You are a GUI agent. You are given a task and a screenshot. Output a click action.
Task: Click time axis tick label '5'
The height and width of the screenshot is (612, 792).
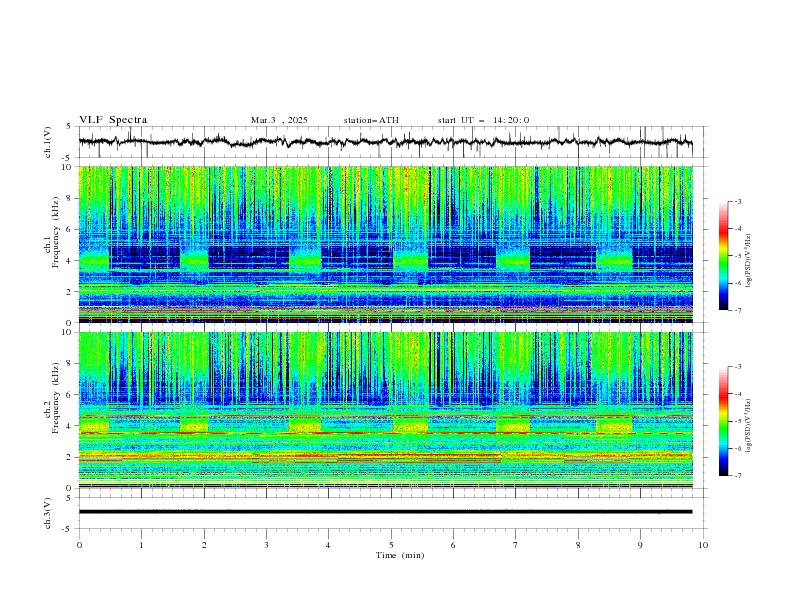click(x=391, y=545)
